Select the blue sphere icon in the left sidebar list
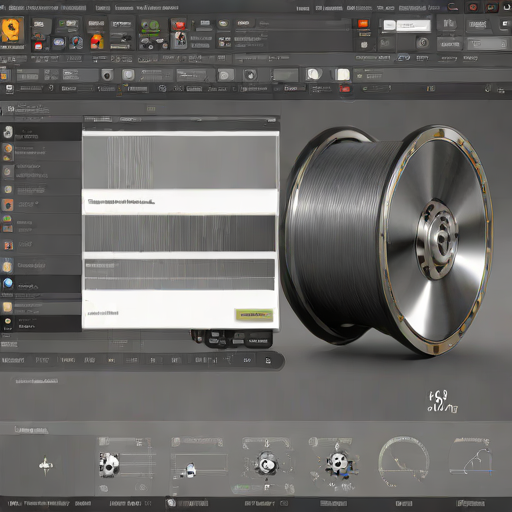The width and height of the screenshot is (512, 512). (7, 283)
